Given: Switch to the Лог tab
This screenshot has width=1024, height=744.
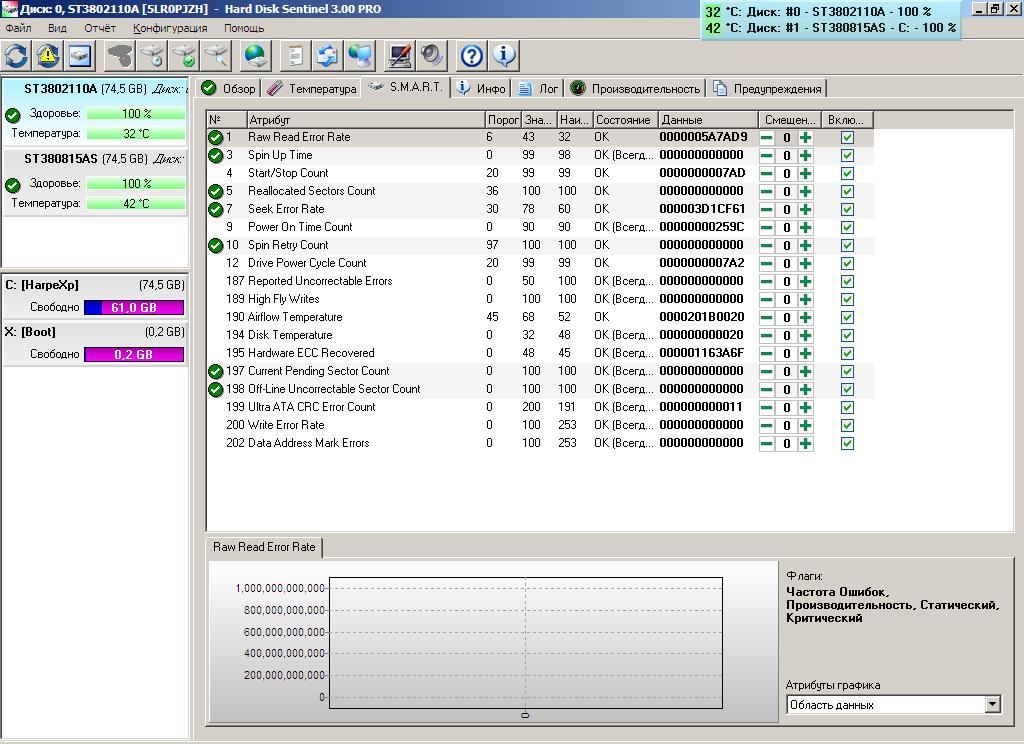Looking at the screenshot, I should click(539, 88).
